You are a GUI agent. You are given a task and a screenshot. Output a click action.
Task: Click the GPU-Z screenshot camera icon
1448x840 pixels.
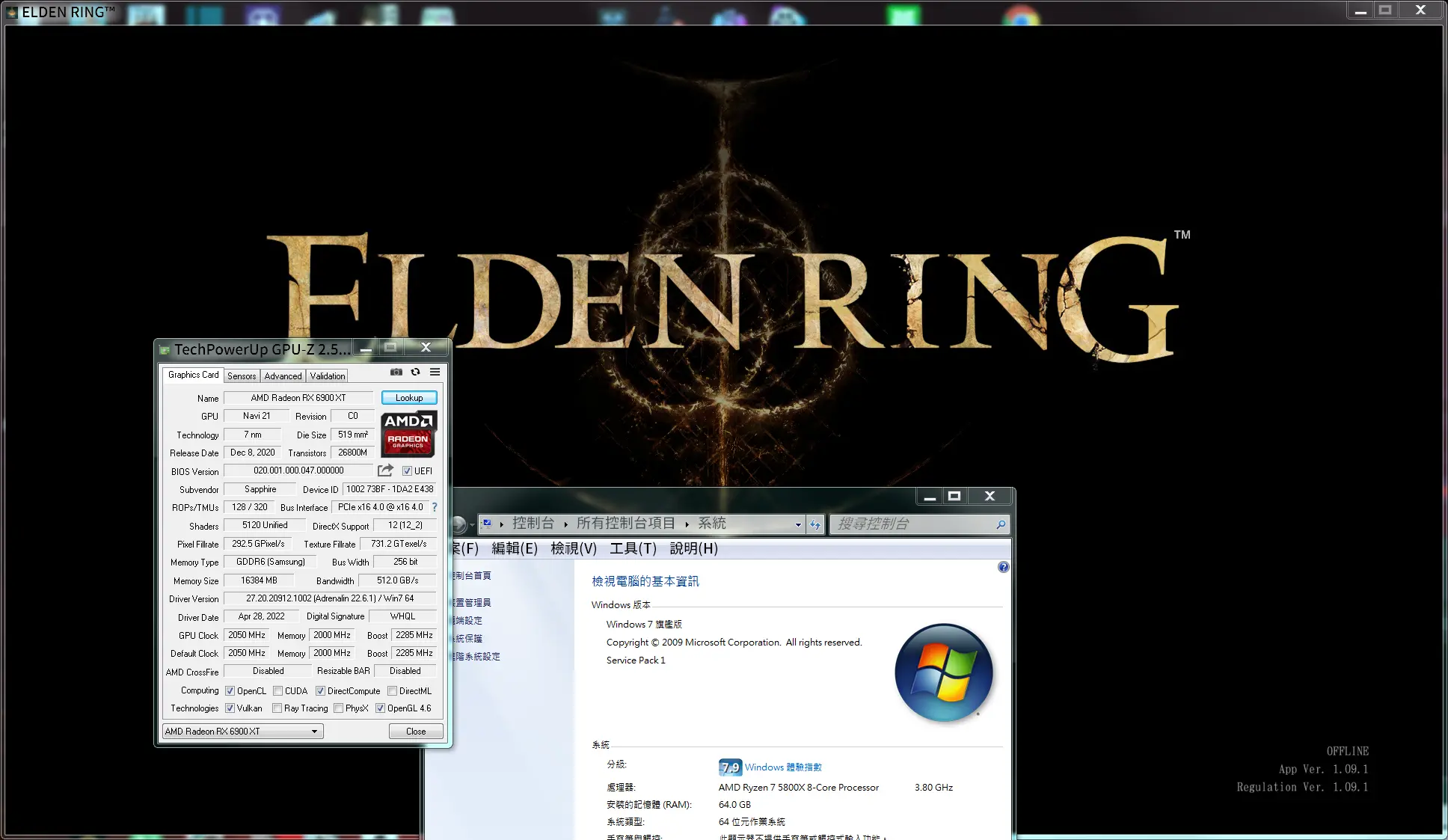tap(396, 372)
